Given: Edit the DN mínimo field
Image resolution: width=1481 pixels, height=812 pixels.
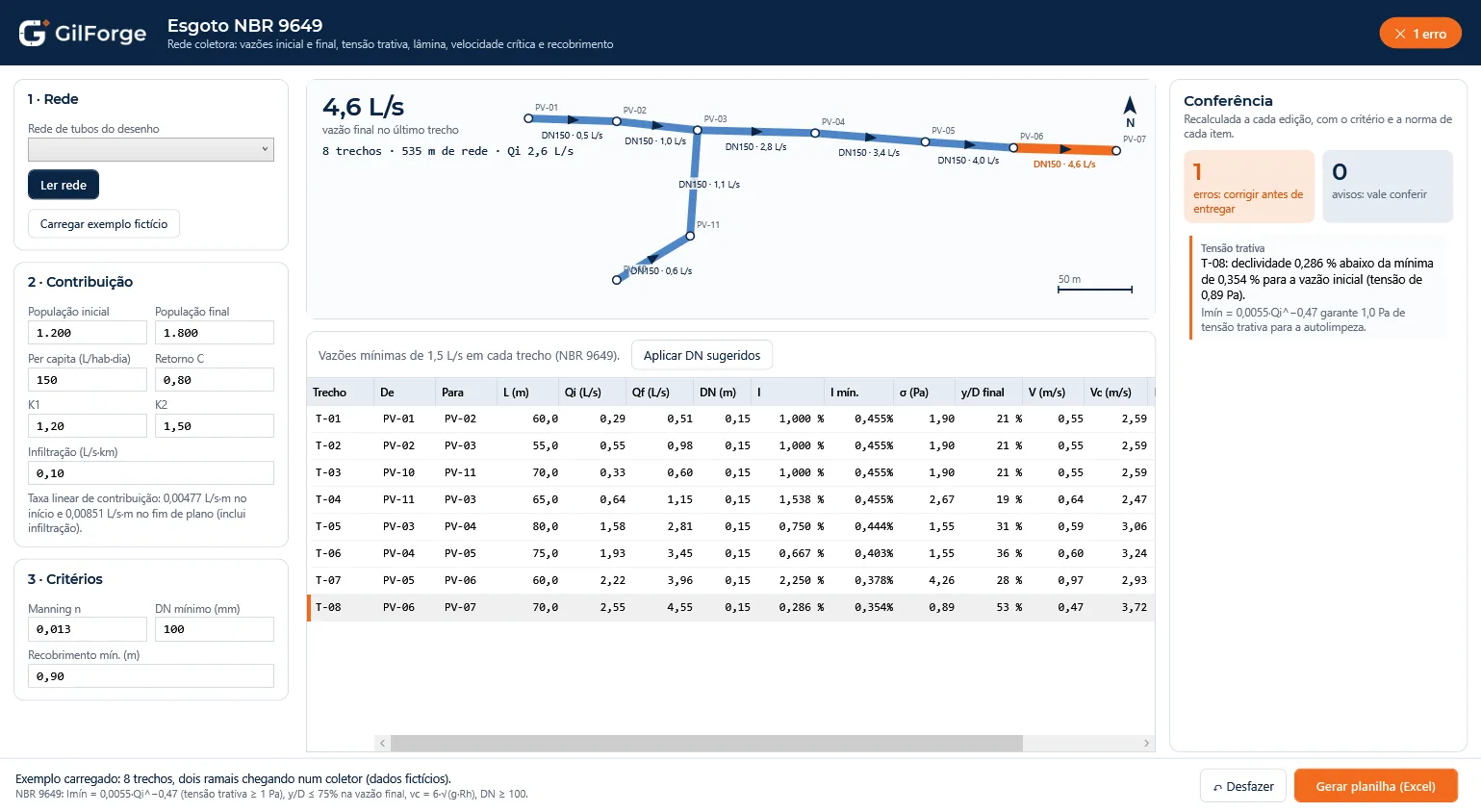Looking at the screenshot, I should tap(215, 629).
